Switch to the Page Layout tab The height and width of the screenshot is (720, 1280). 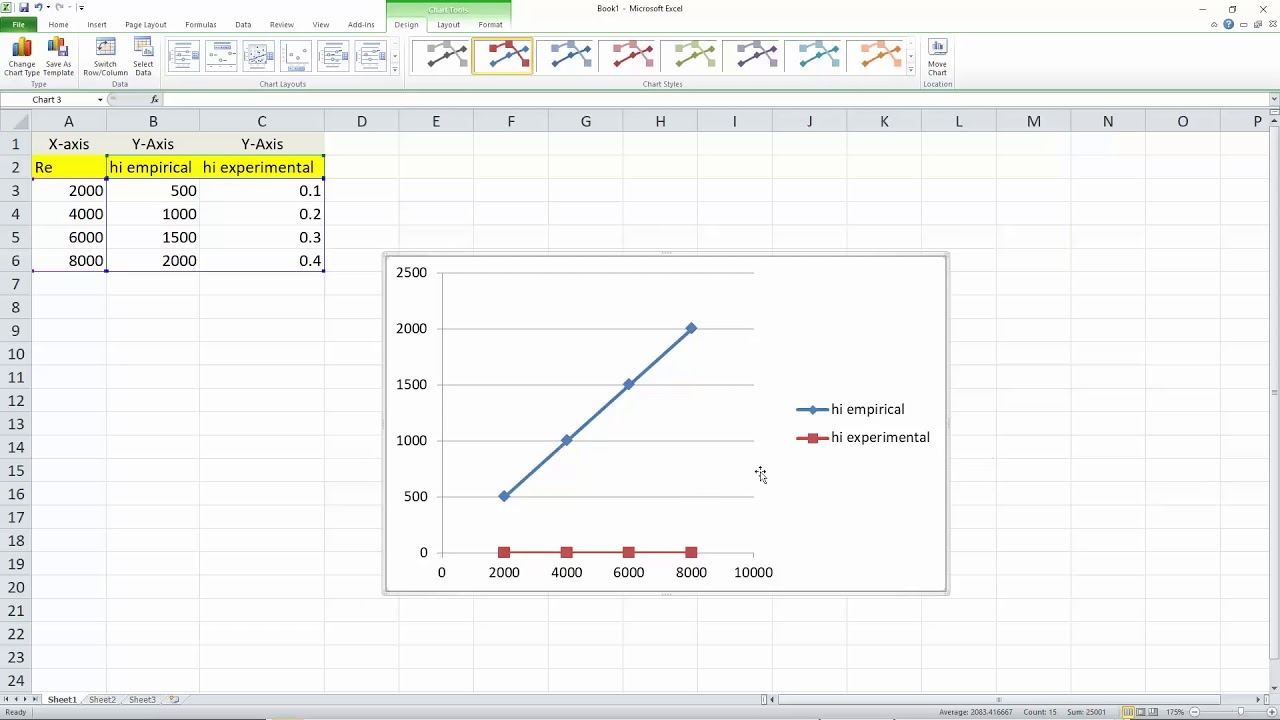tap(146, 24)
